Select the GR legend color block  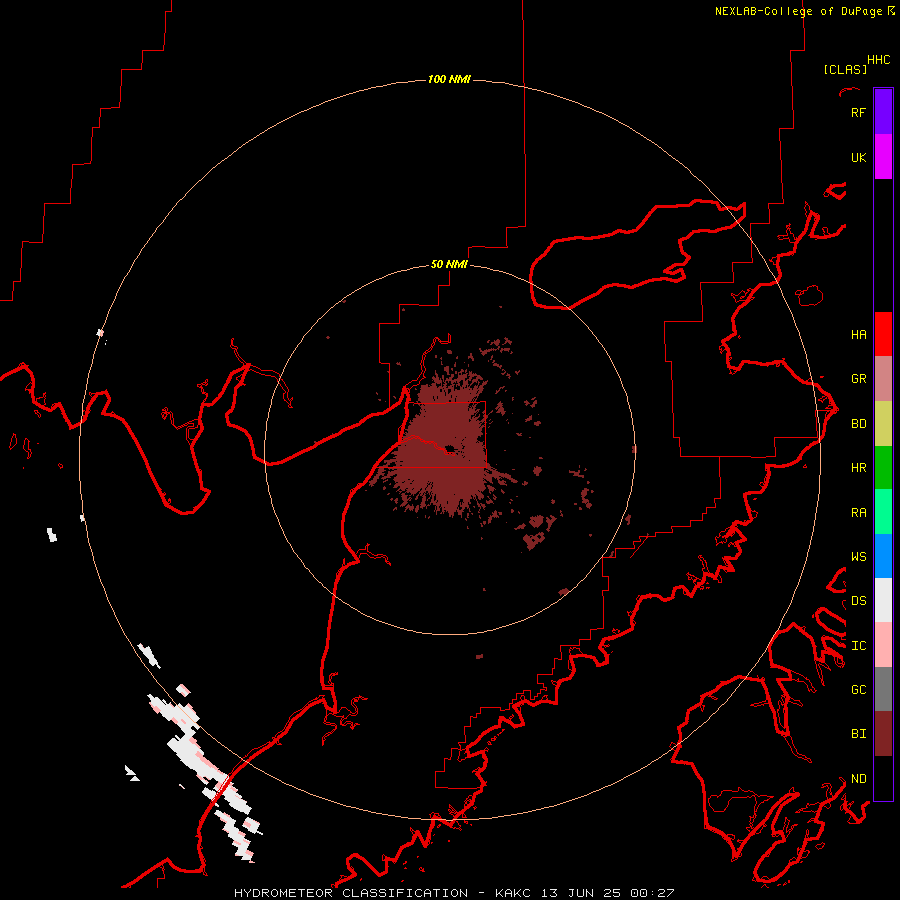883,379
